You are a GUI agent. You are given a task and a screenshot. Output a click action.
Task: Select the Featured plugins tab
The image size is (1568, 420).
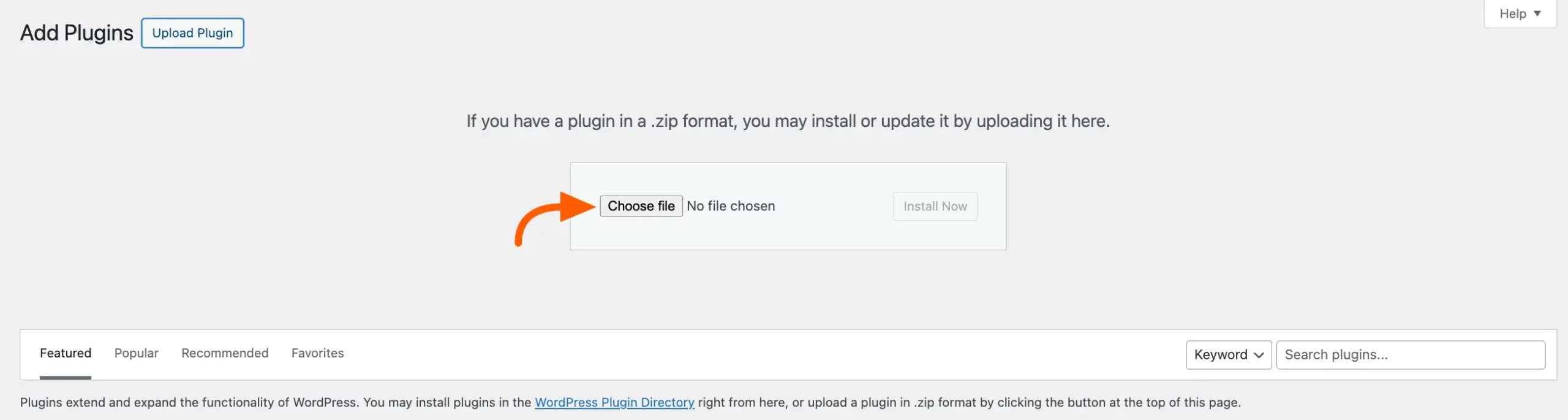tap(65, 353)
